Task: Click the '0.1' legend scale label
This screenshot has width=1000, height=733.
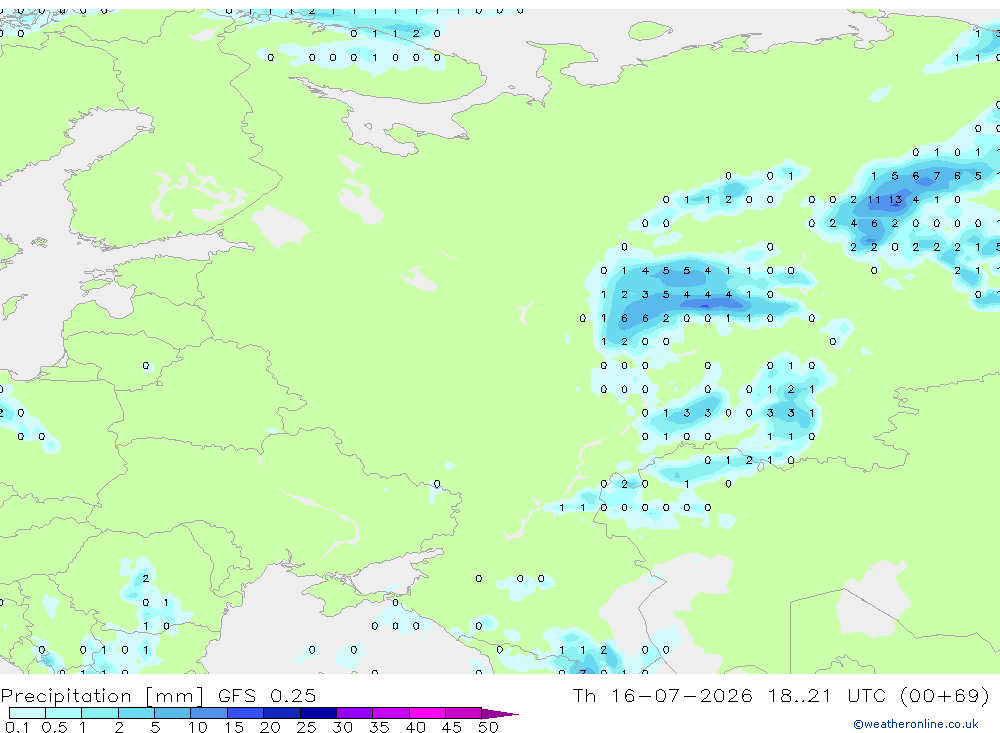Action: point(17,727)
